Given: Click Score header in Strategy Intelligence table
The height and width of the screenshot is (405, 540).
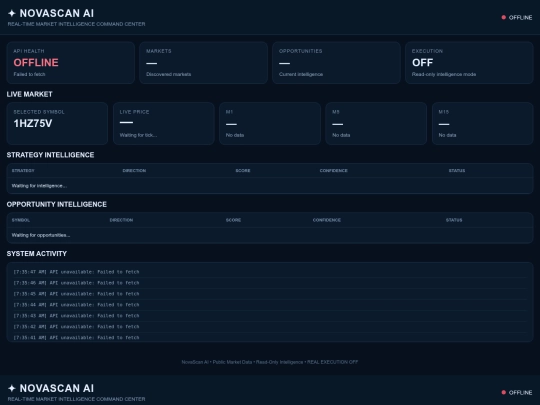Looking at the screenshot, I should (x=243, y=170).
